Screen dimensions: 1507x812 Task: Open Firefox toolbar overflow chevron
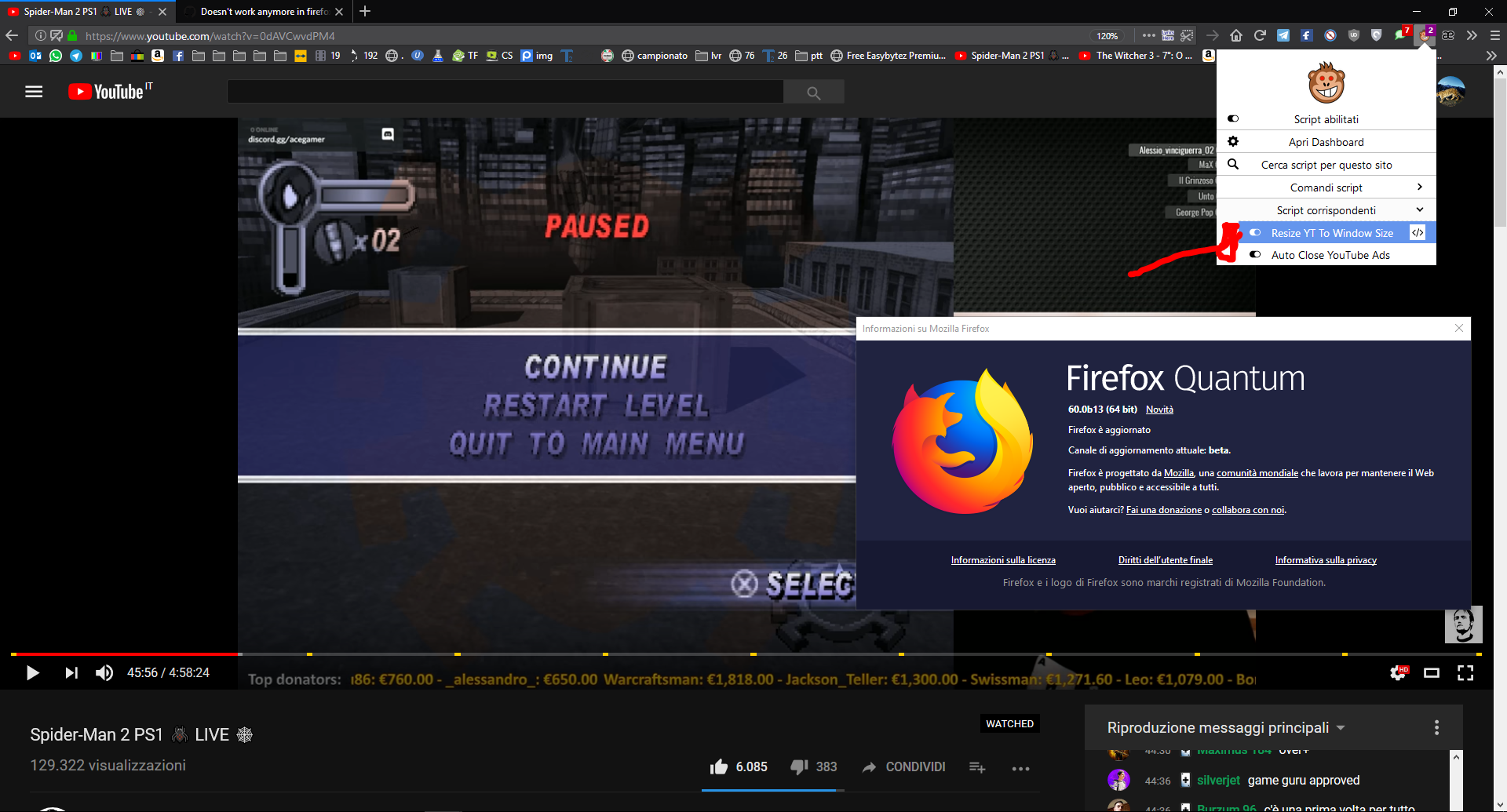point(1472,35)
